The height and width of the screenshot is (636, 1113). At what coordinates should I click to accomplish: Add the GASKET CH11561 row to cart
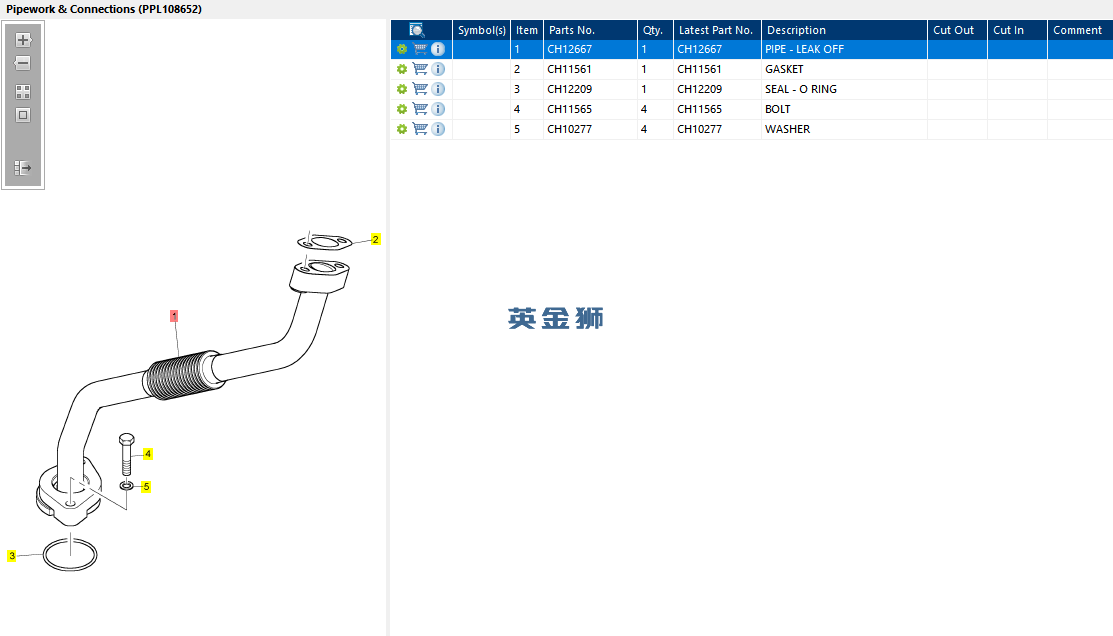(x=420, y=69)
